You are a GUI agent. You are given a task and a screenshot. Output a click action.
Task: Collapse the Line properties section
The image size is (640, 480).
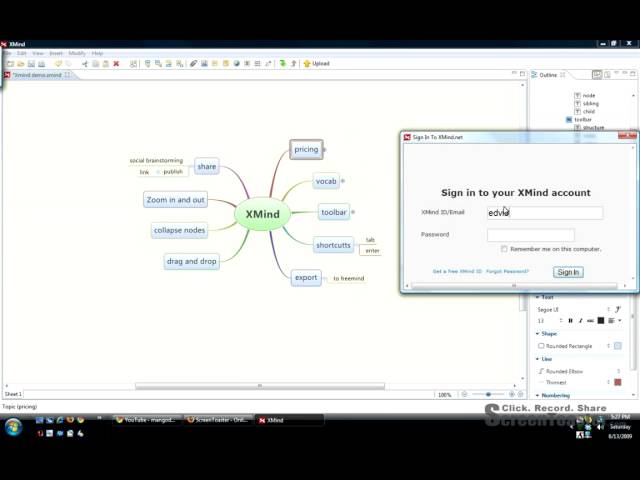click(538, 359)
